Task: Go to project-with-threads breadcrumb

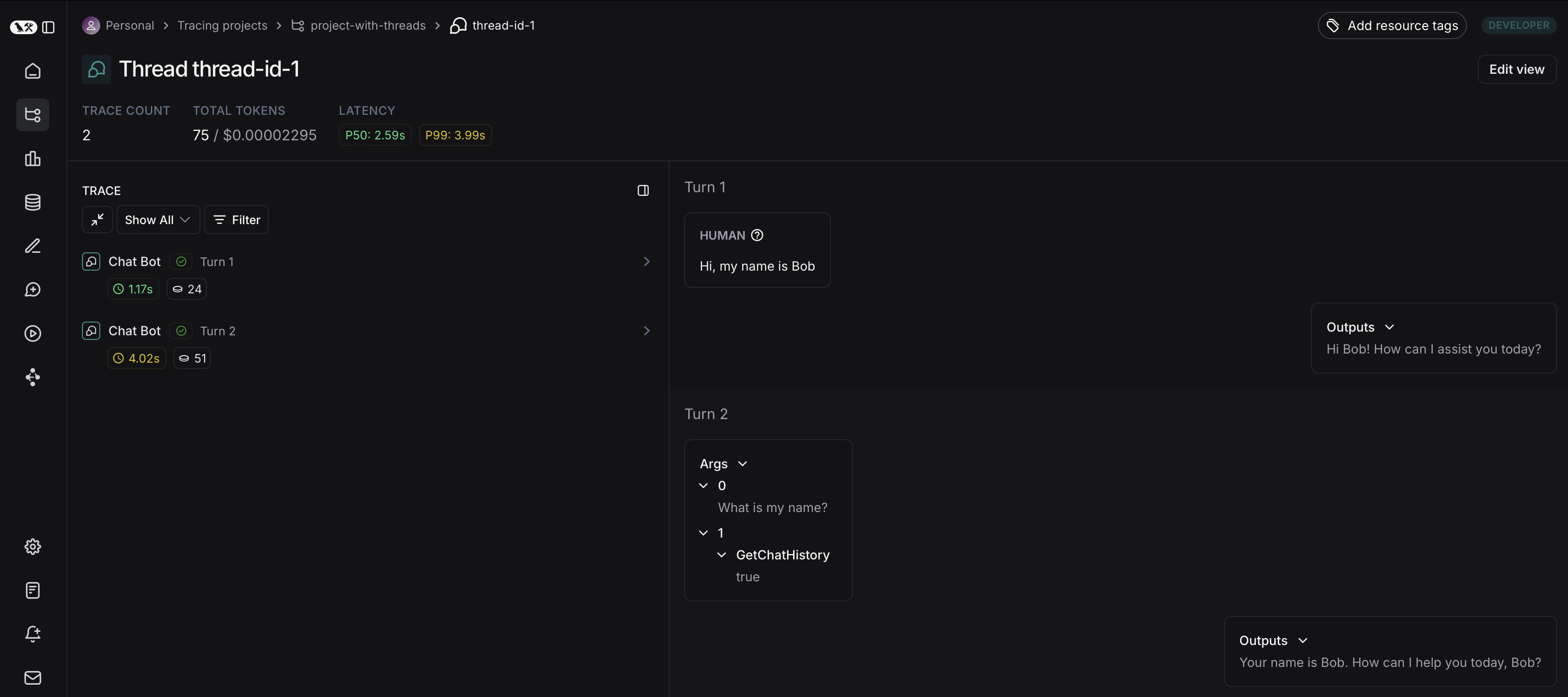Action: [x=367, y=26]
